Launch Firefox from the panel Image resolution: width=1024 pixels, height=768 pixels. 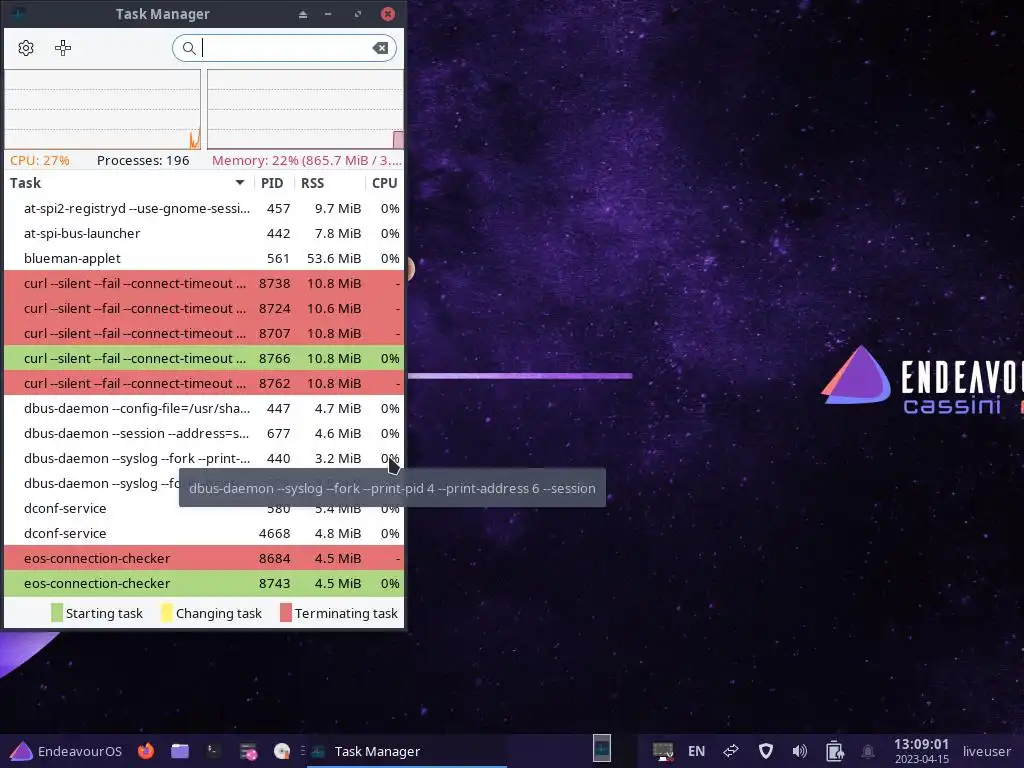click(x=146, y=751)
